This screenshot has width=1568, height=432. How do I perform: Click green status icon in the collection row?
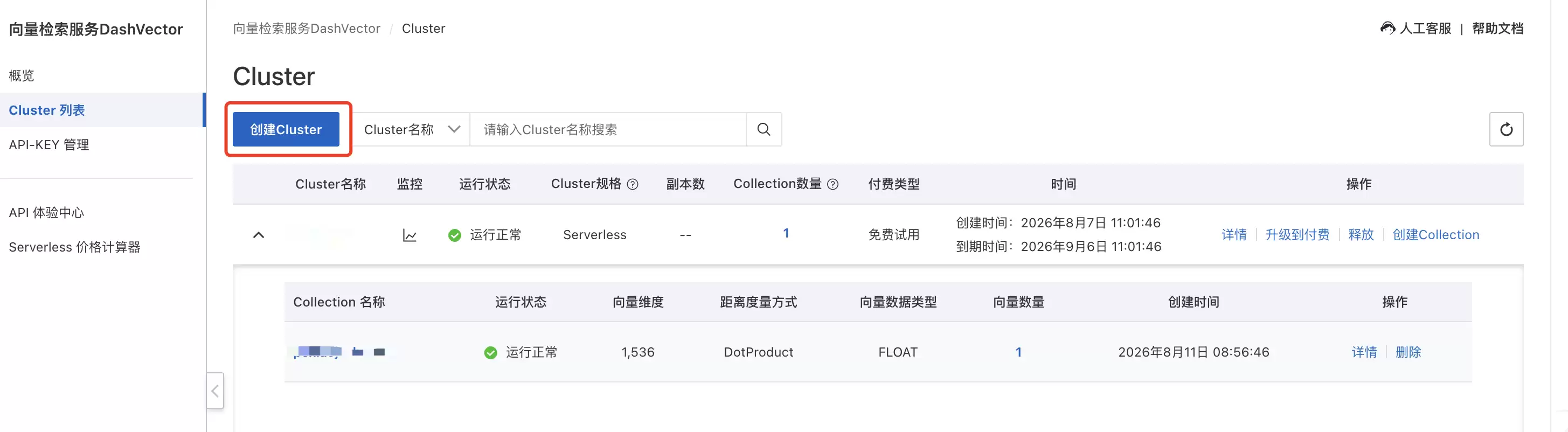tap(490, 352)
